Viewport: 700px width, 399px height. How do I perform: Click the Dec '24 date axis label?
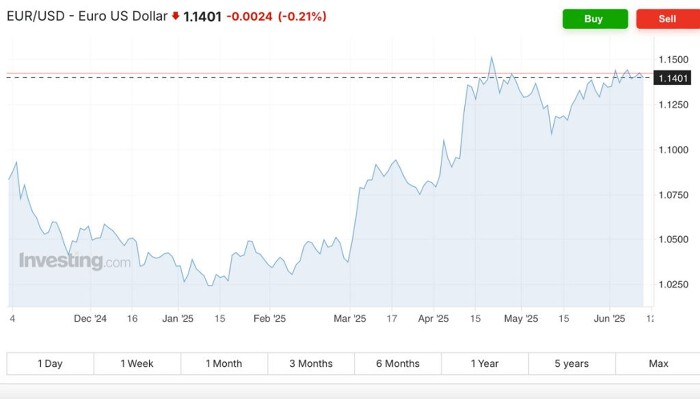coord(90,319)
